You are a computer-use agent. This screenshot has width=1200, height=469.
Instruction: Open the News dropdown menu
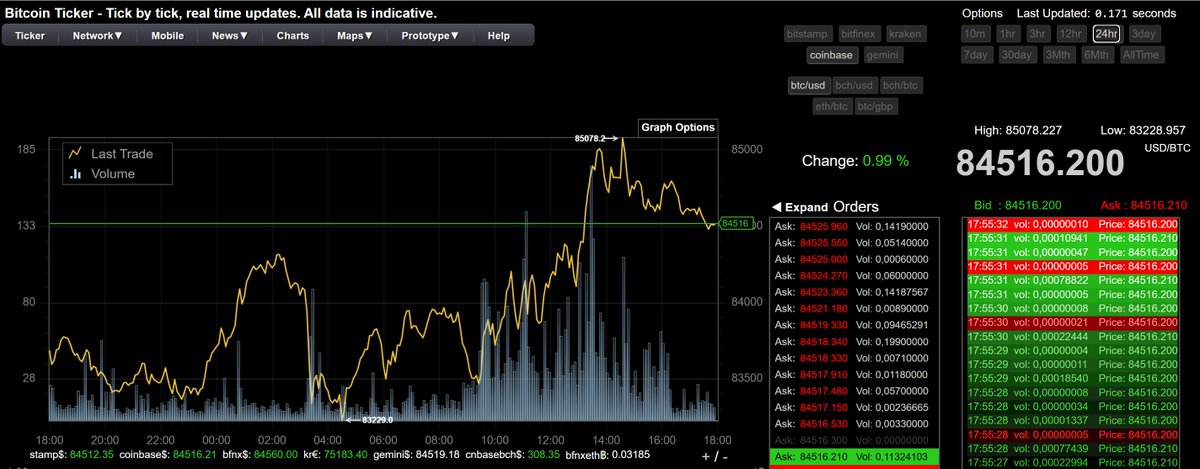click(x=230, y=35)
